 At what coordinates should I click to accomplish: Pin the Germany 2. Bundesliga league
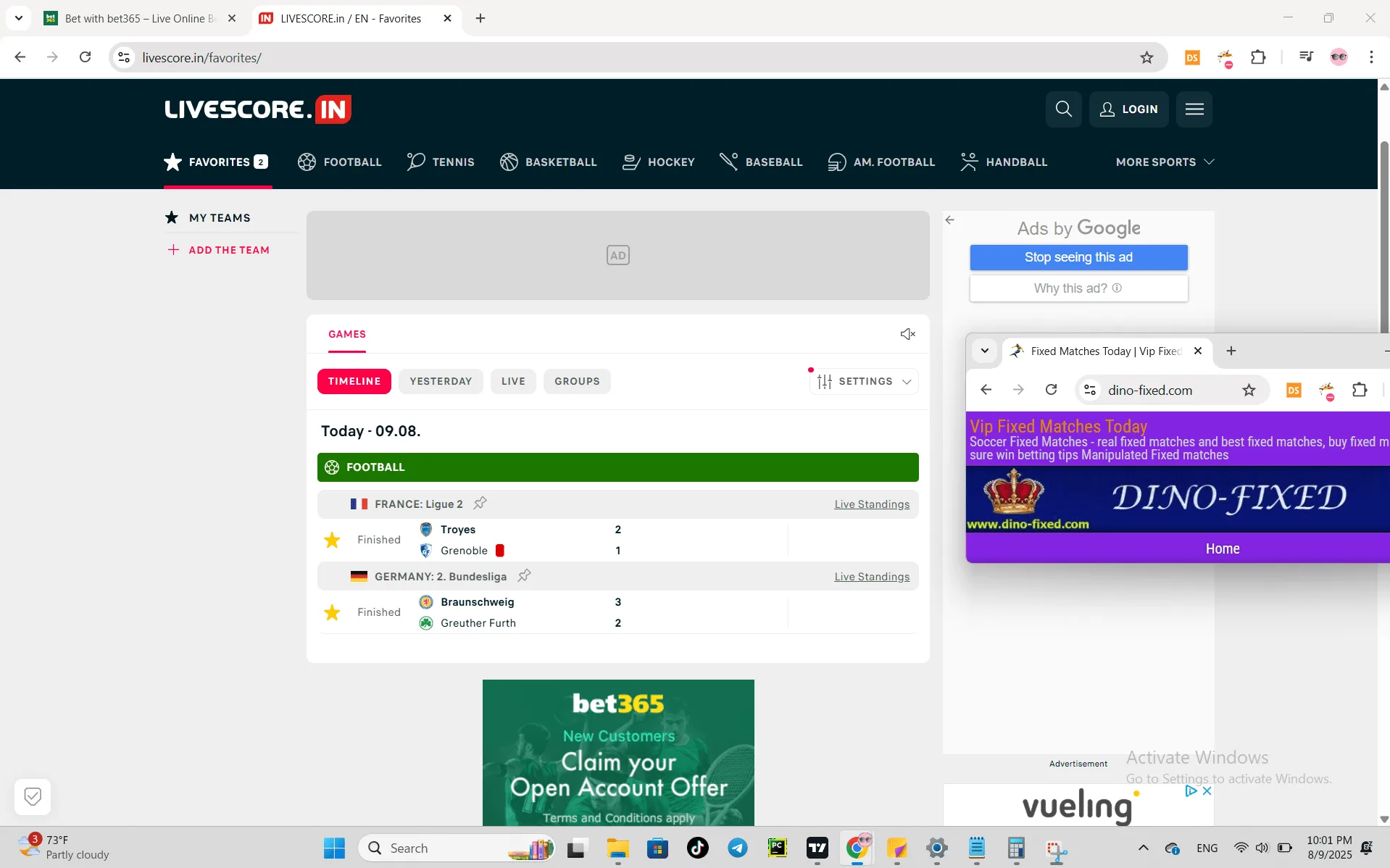tap(524, 576)
